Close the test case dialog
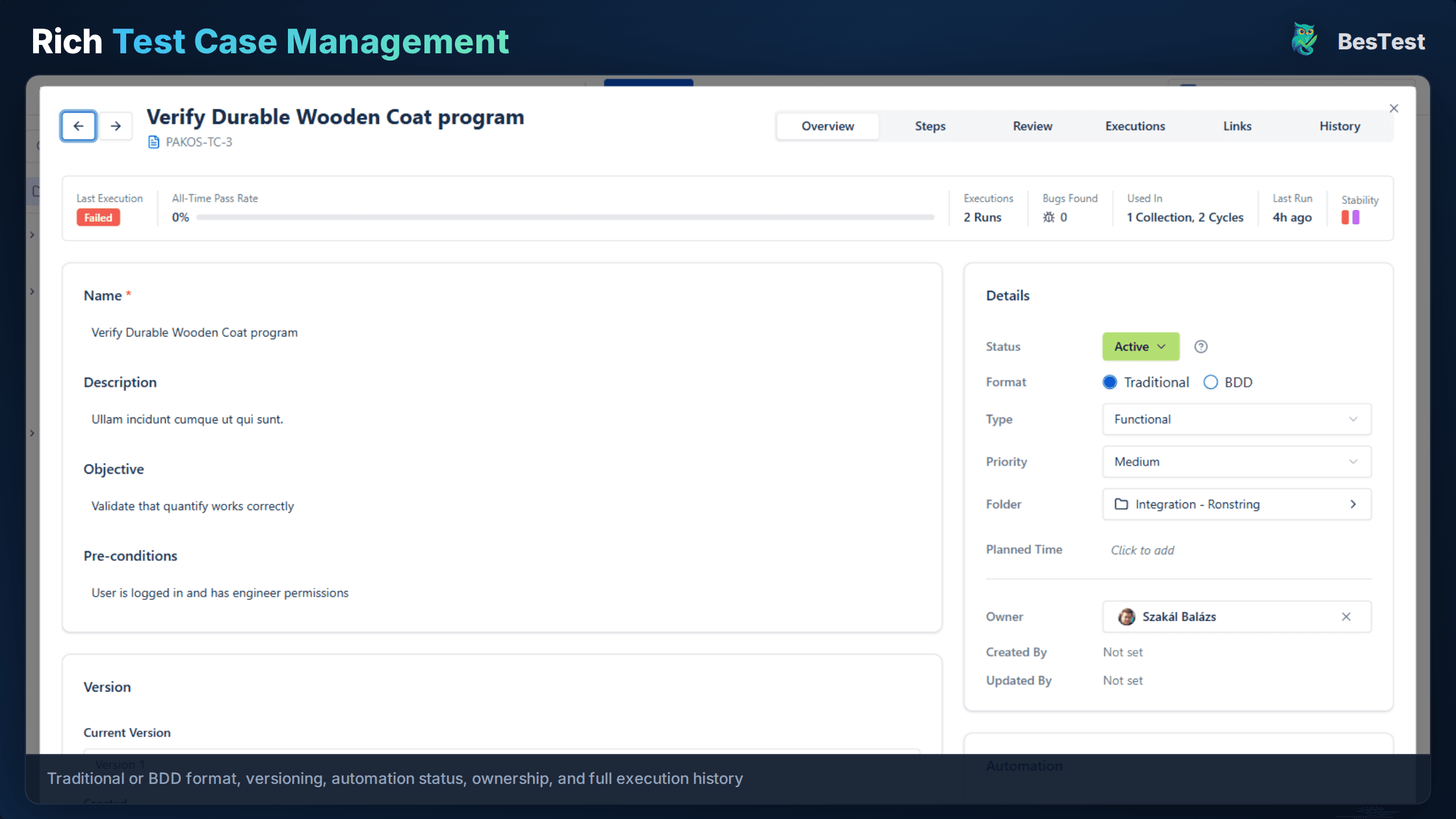The height and width of the screenshot is (819, 1456). tap(1394, 108)
